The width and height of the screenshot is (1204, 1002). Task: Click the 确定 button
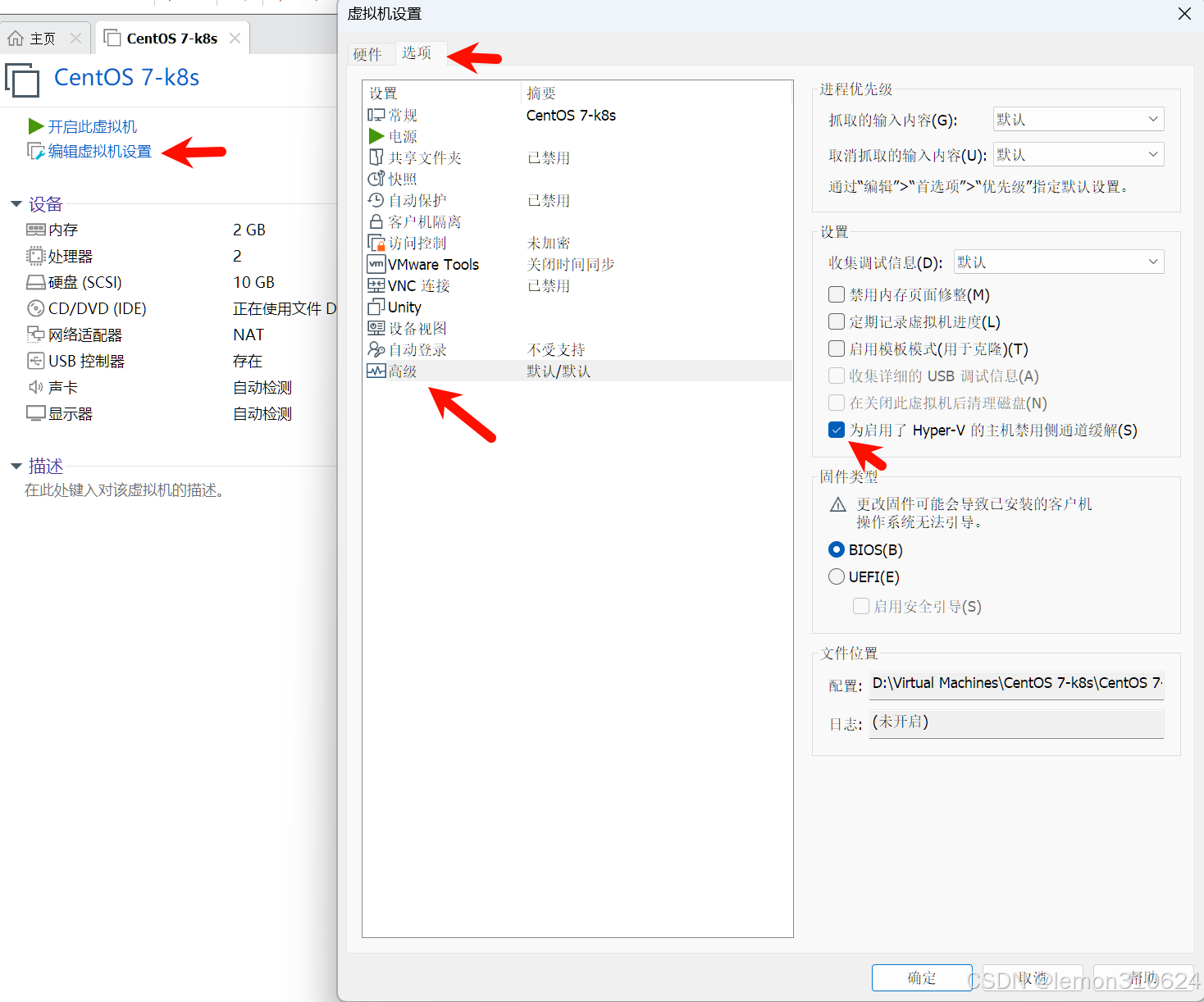[x=922, y=977]
